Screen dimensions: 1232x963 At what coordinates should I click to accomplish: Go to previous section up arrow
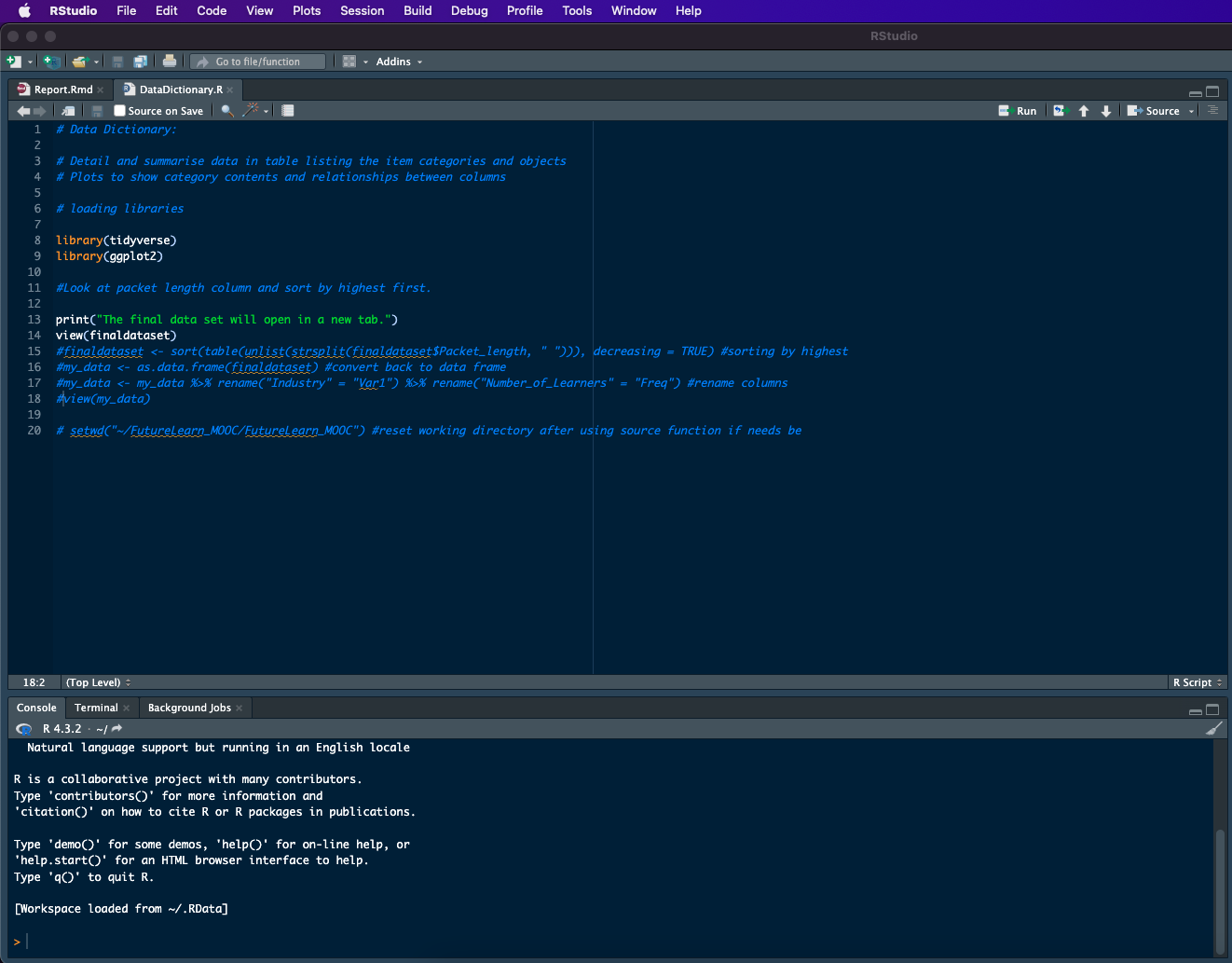(x=1084, y=111)
